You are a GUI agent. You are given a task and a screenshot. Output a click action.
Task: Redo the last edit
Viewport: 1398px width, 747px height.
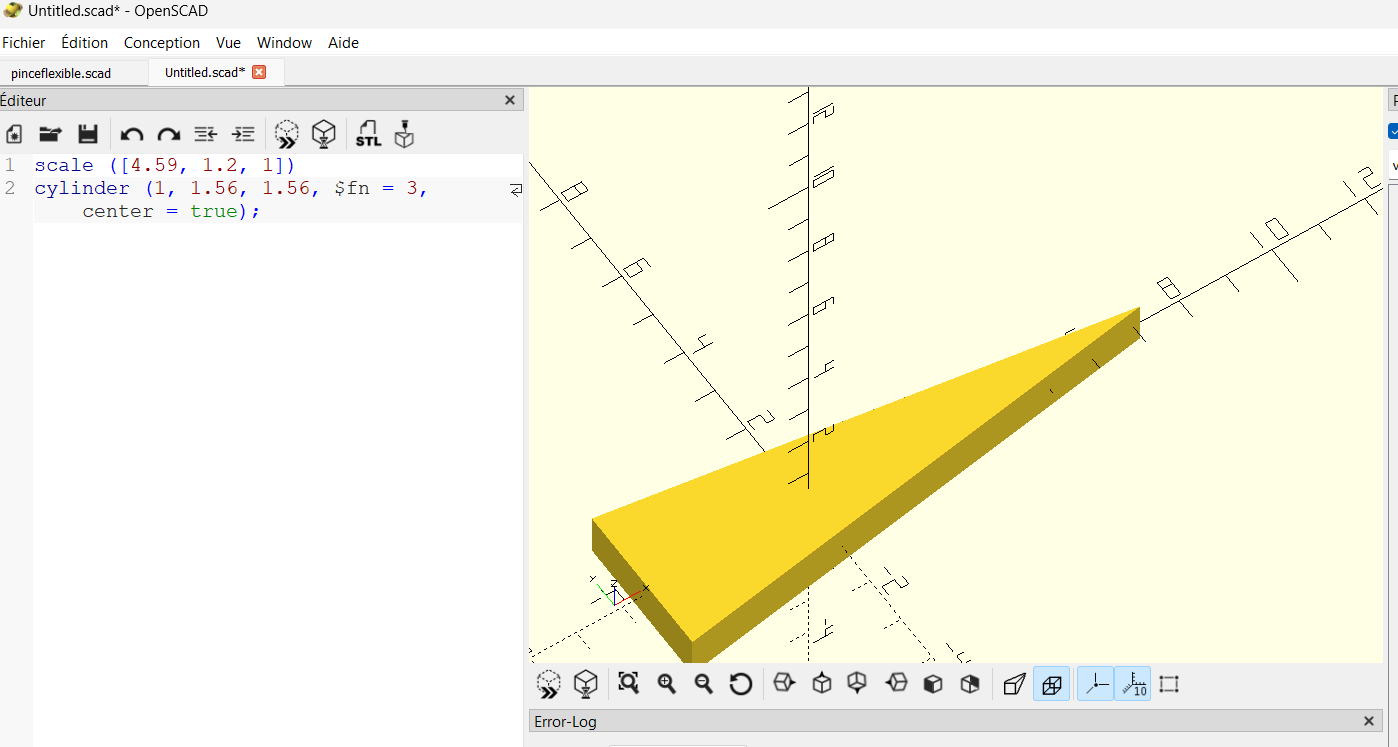tap(169, 134)
